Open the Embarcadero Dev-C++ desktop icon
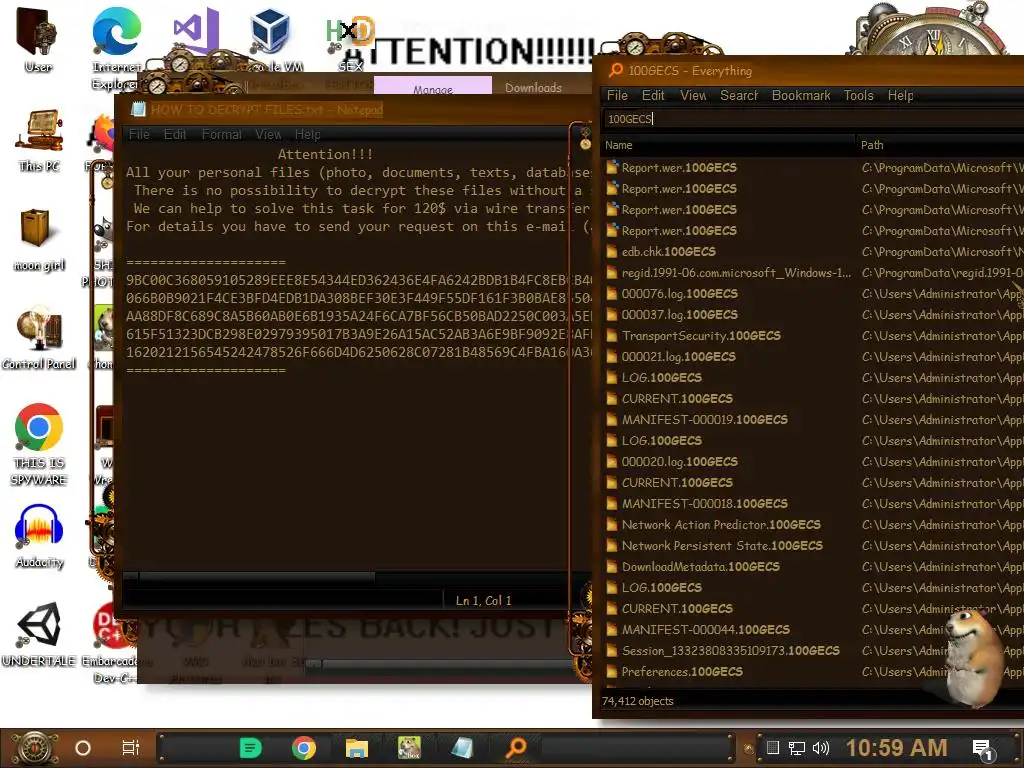1024x768 pixels. tap(111, 643)
